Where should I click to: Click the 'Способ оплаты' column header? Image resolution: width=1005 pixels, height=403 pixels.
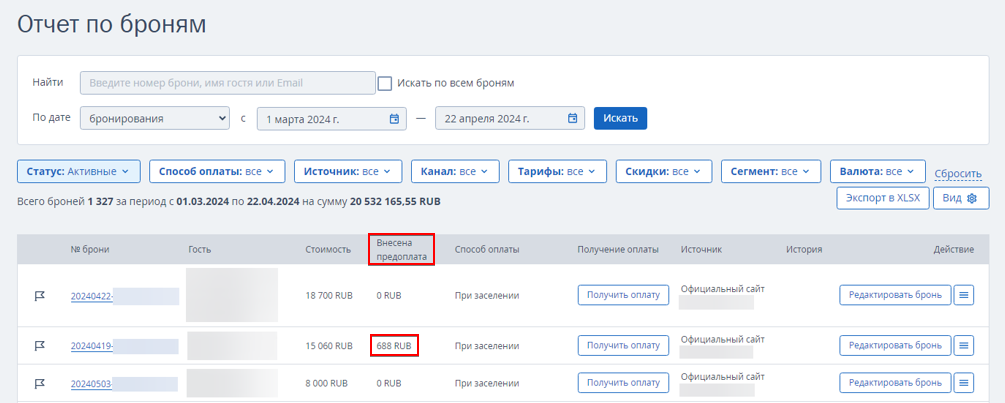pos(486,249)
